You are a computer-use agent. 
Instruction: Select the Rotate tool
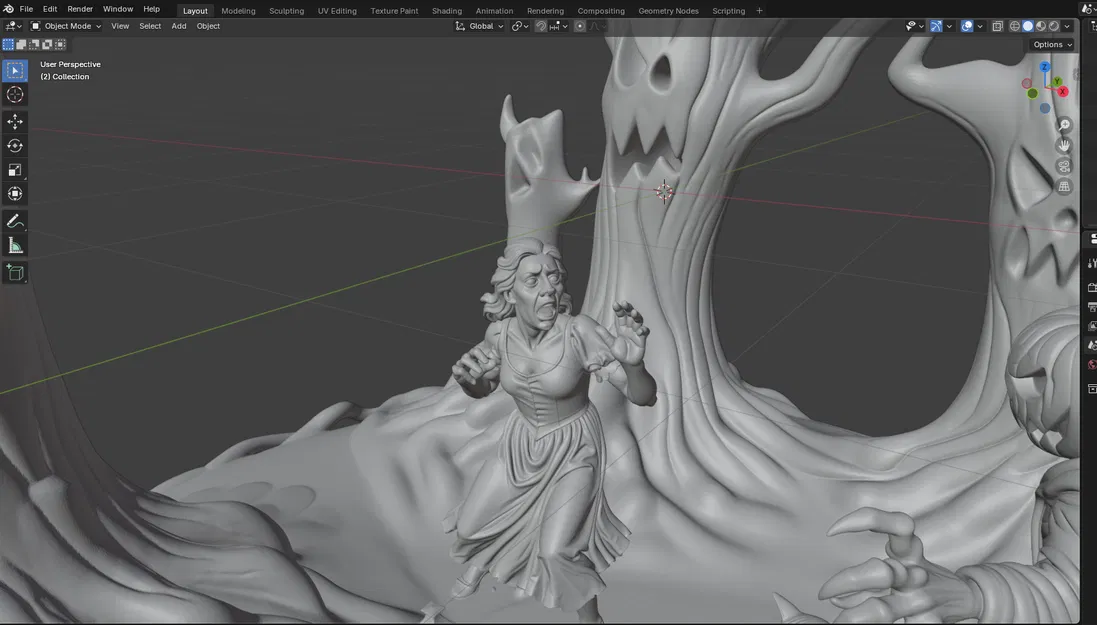pos(15,145)
